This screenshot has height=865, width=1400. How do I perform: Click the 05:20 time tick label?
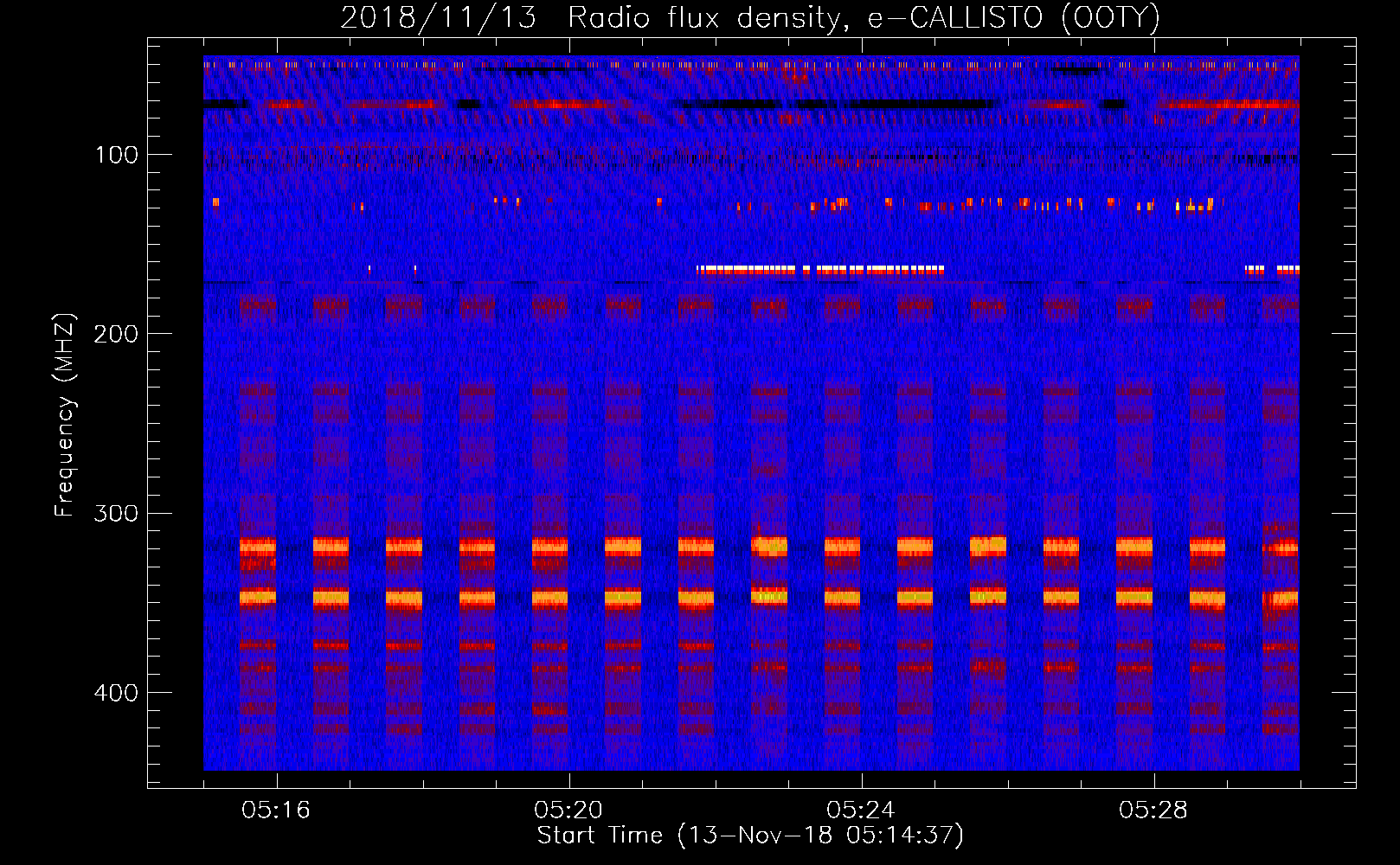pyautogui.click(x=568, y=811)
